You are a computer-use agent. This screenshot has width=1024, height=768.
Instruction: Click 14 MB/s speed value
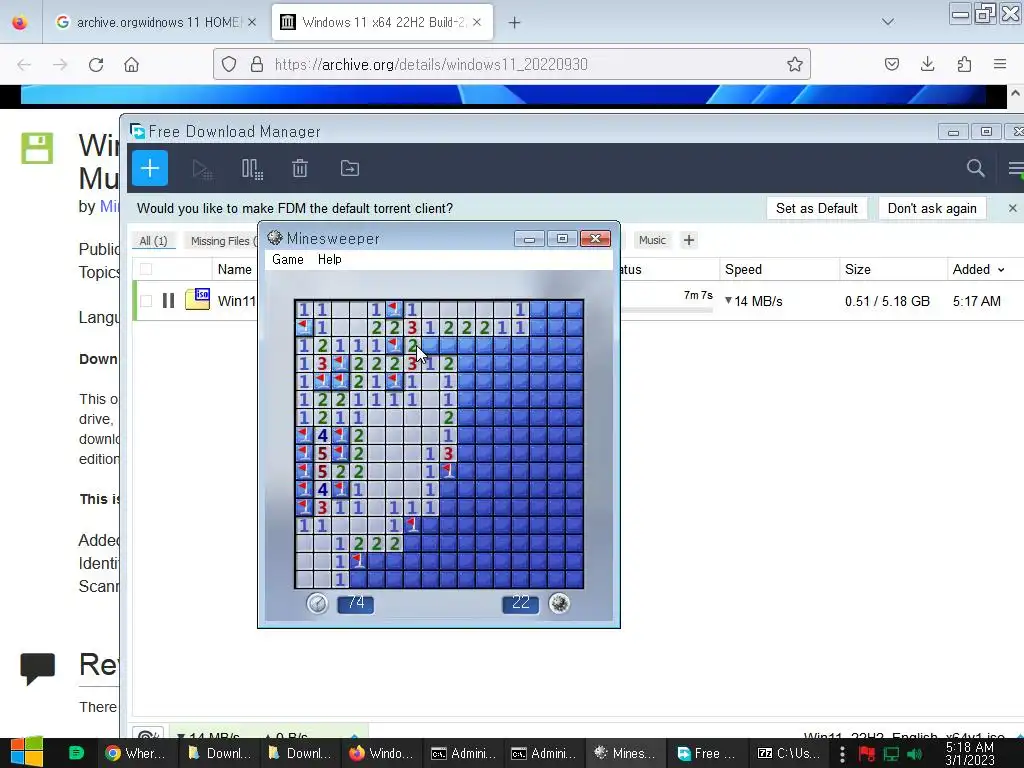(x=758, y=301)
